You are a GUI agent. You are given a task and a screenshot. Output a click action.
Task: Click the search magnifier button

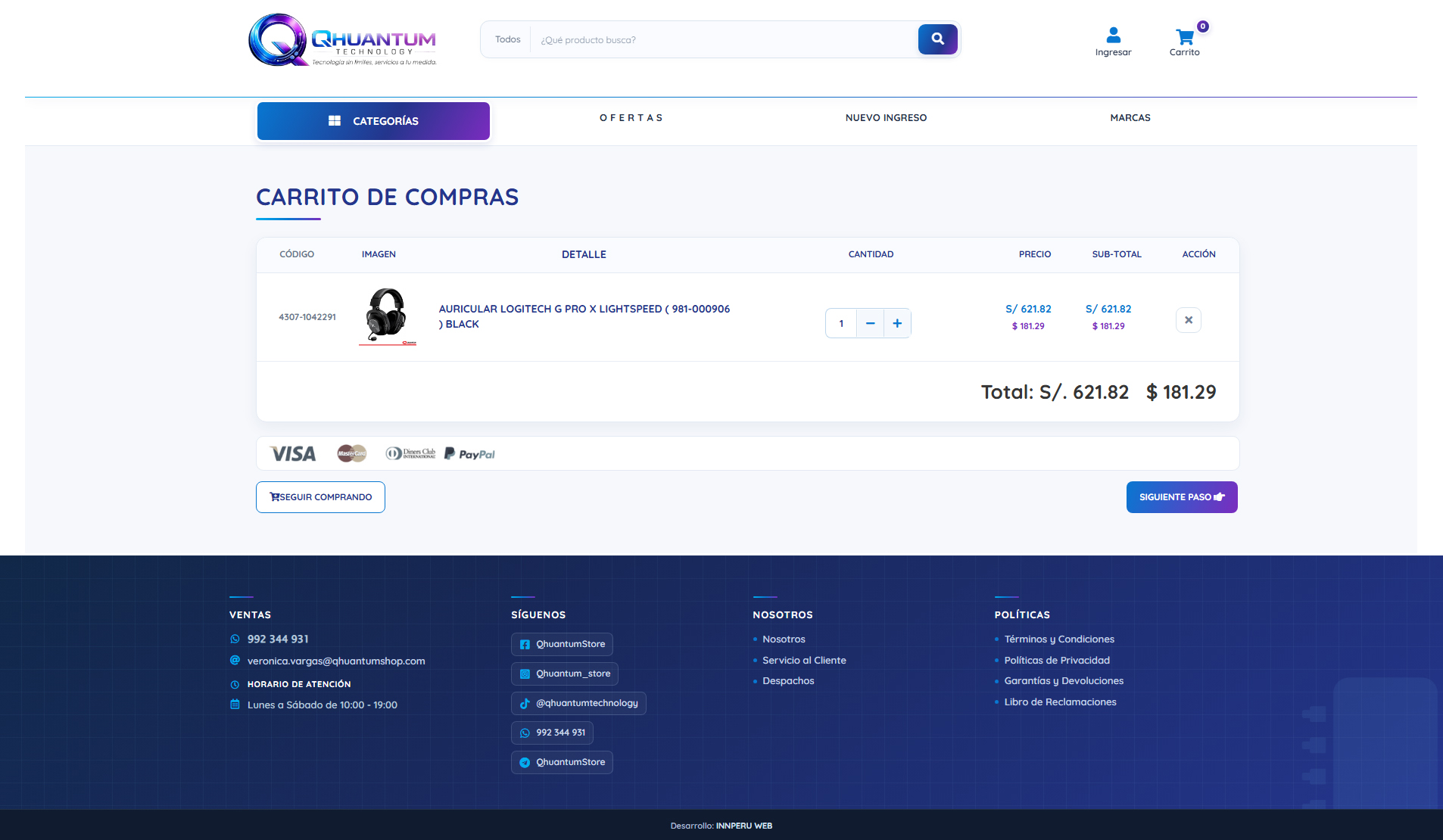[937, 39]
